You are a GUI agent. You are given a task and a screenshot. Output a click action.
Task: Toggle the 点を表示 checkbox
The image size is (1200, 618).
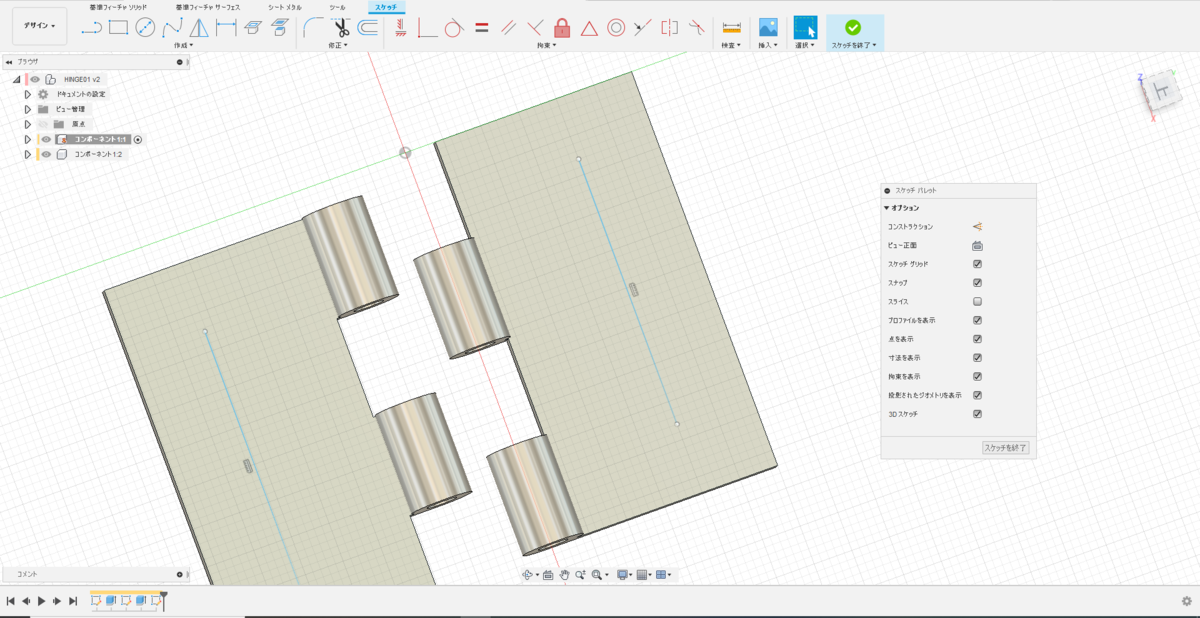click(x=977, y=339)
